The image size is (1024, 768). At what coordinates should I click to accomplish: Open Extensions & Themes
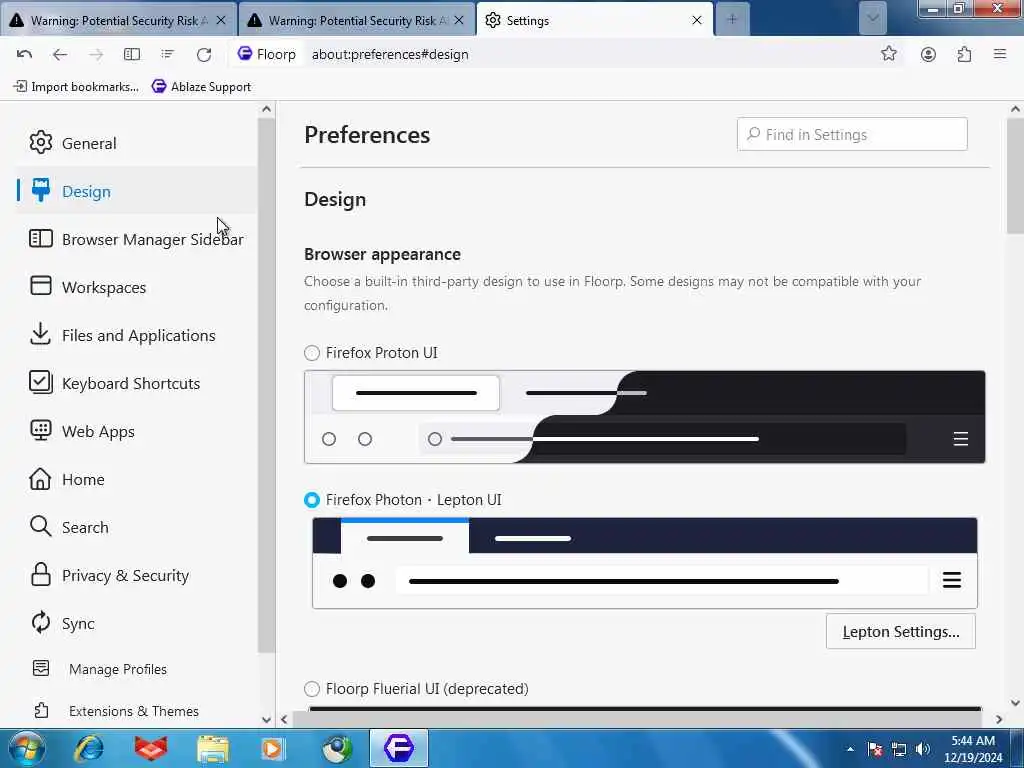pyautogui.click(x=115, y=711)
